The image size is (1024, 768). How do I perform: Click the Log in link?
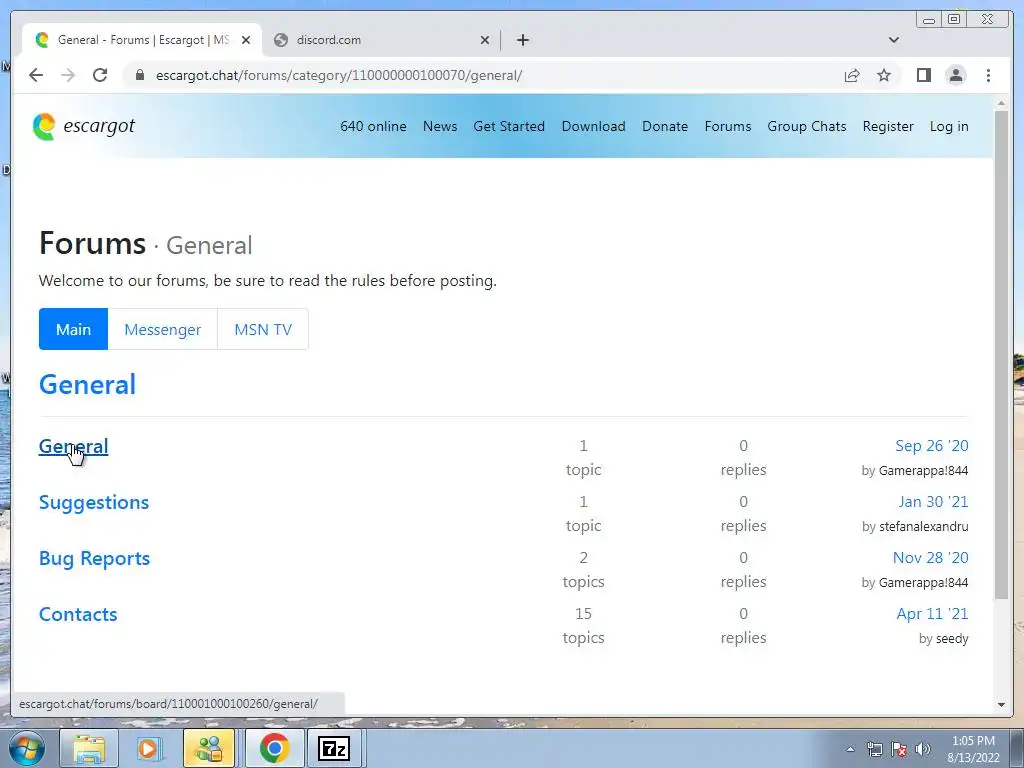[949, 127]
